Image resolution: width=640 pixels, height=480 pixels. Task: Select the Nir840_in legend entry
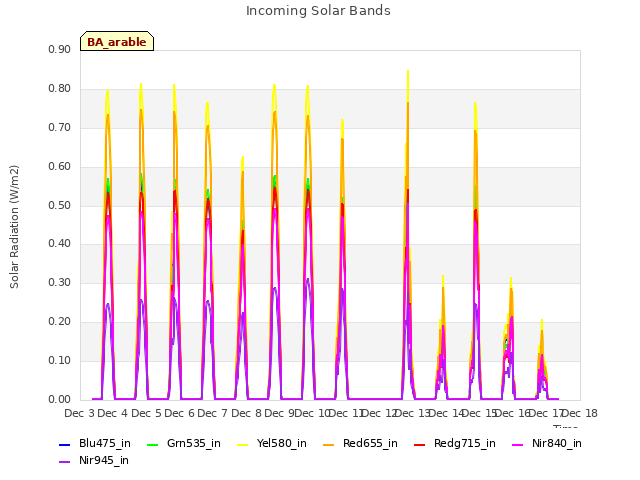[x=547, y=443]
